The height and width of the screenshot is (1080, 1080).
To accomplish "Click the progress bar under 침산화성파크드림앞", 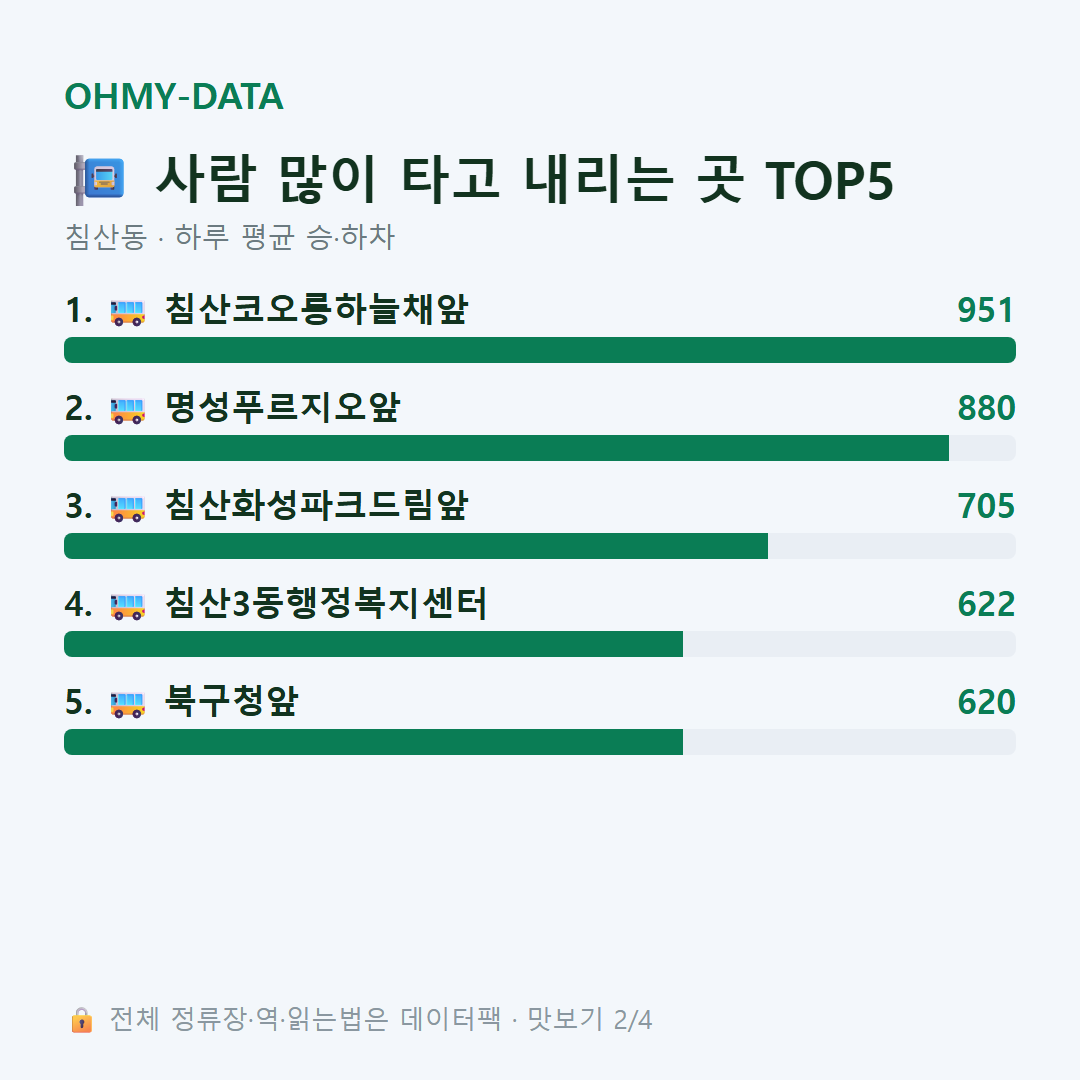I will (x=540, y=546).
